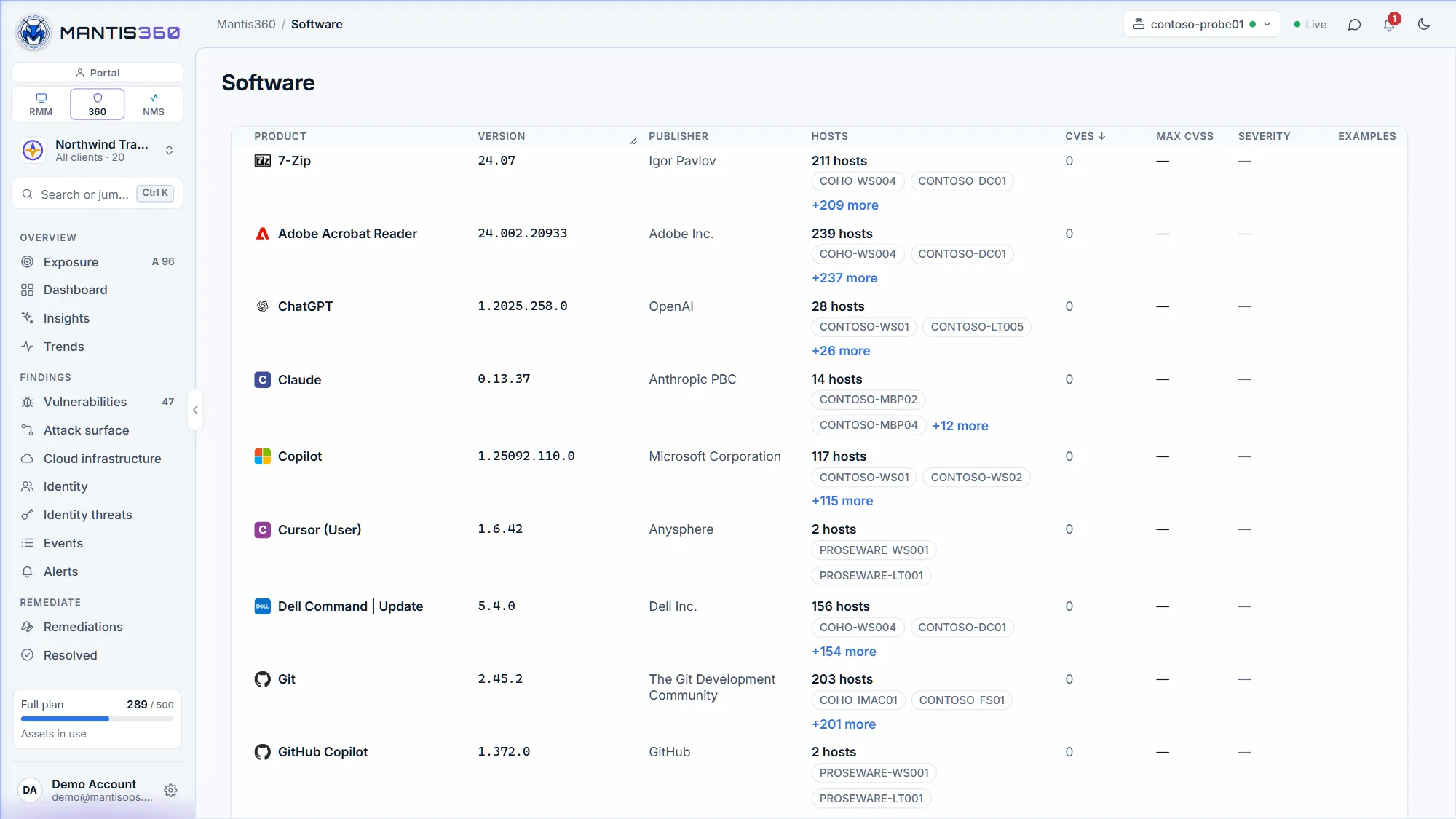
Task: Click the Northwind client avatar icon
Action: 33,150
